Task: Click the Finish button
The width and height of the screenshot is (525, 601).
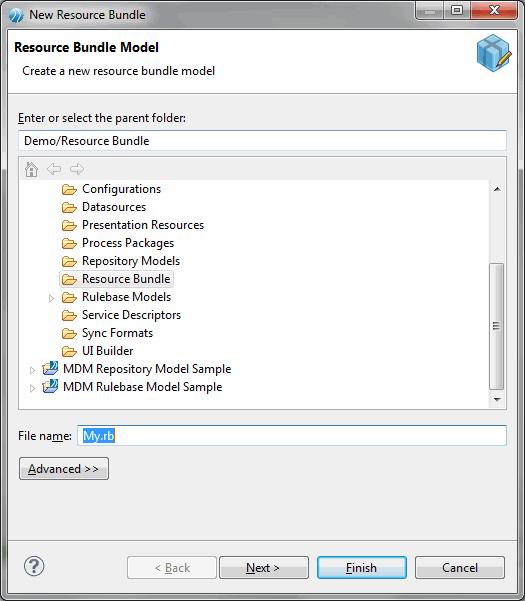Action: pyautogui.click(x=362, y=568)
